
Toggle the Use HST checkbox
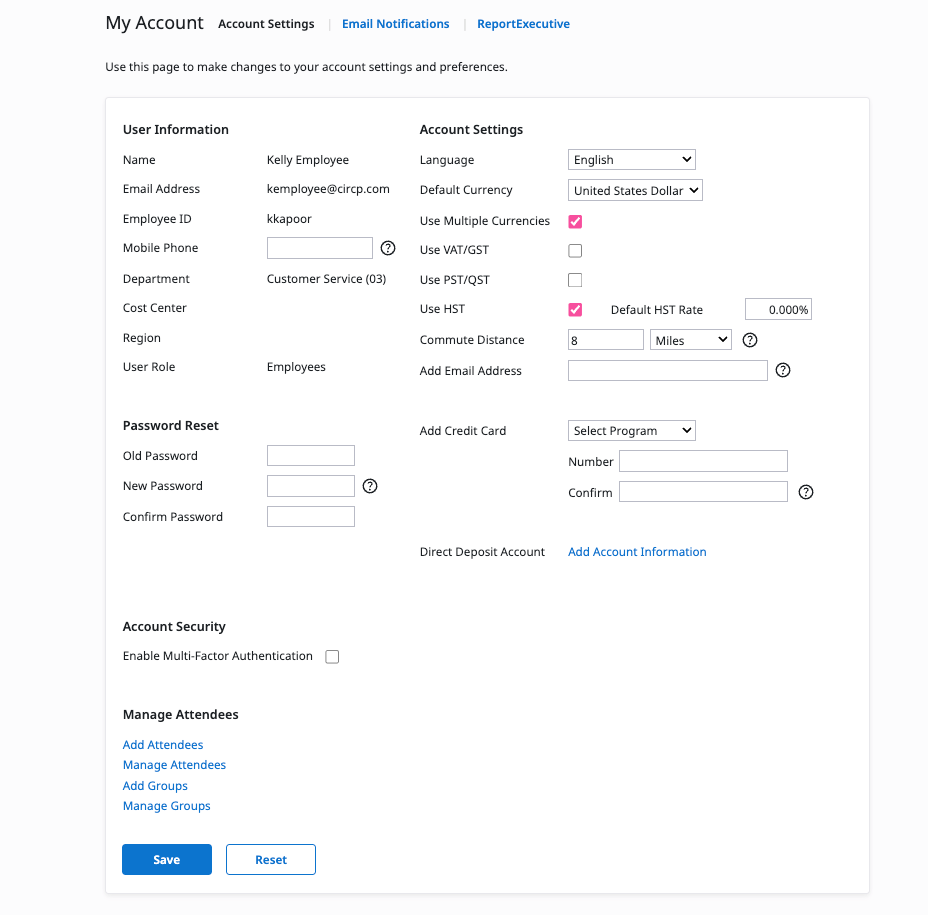[x=575, y=310]
